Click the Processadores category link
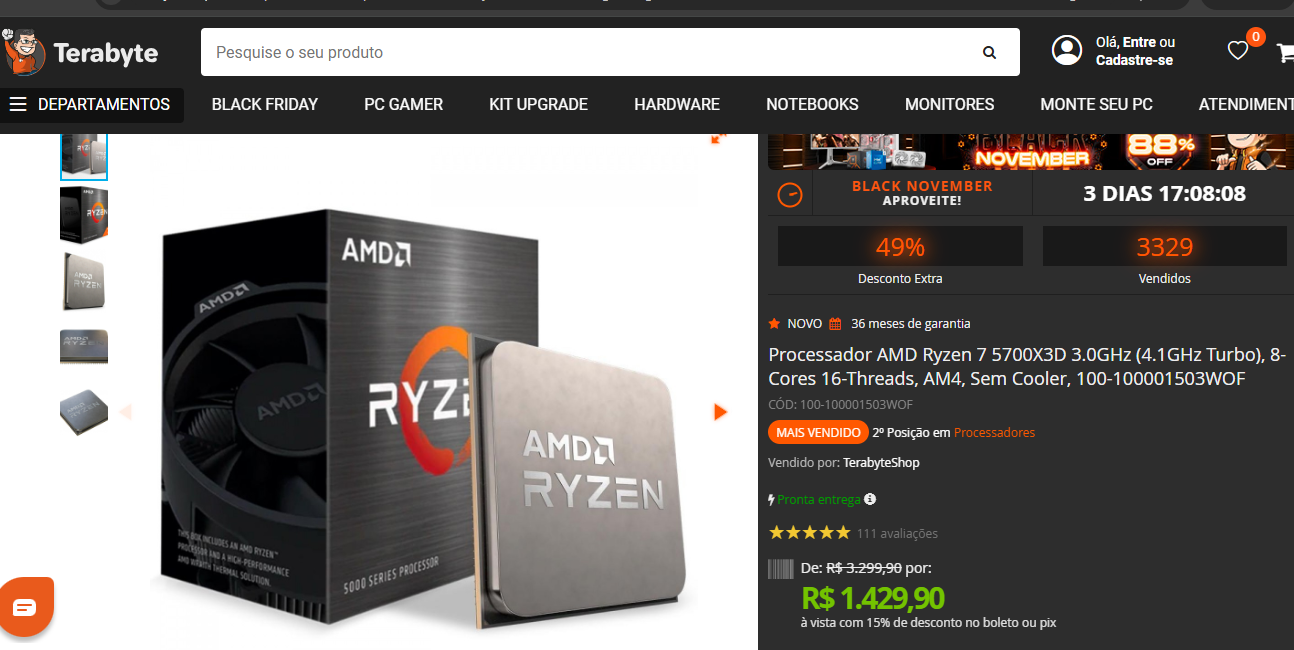 coord(994,433)
